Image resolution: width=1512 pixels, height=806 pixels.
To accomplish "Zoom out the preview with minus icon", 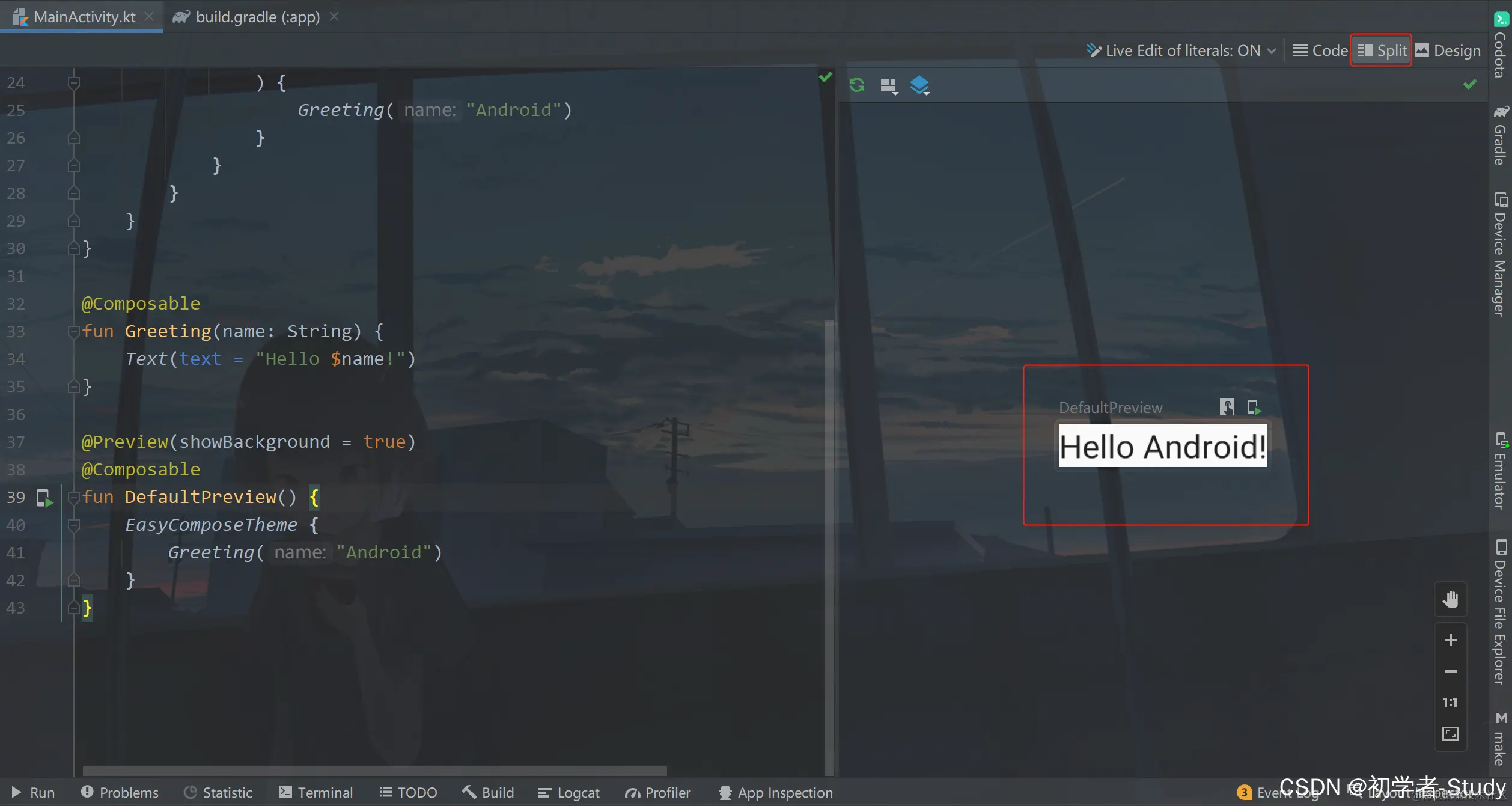I will pyautogui.click(x=1450, y=671).
